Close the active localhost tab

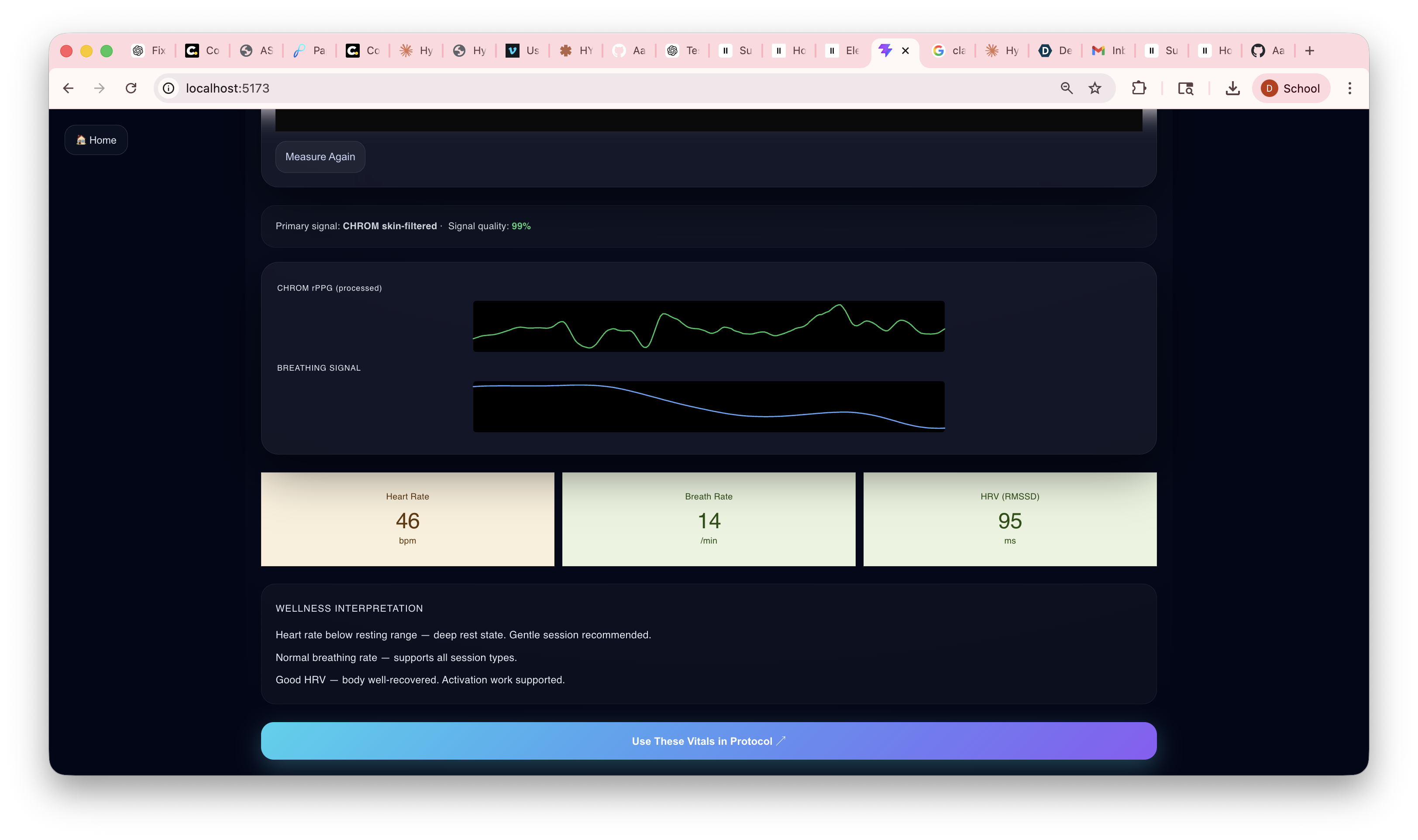(x=905, y=51)
